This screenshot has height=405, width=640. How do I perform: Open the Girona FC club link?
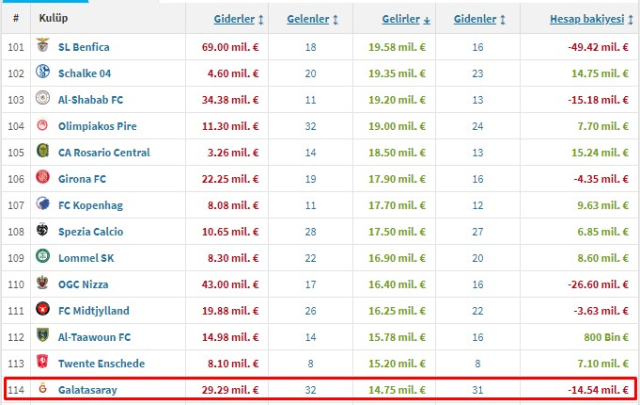pos(82,179)
